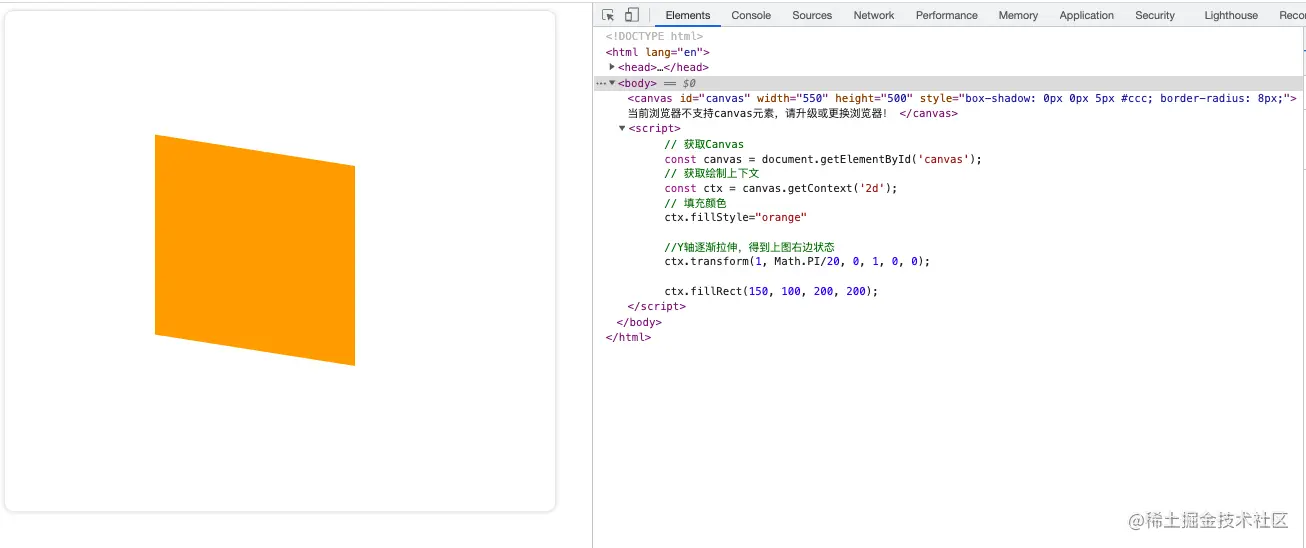
Task: Click the ctx.transform code line
Action: [x=797, y=261]
